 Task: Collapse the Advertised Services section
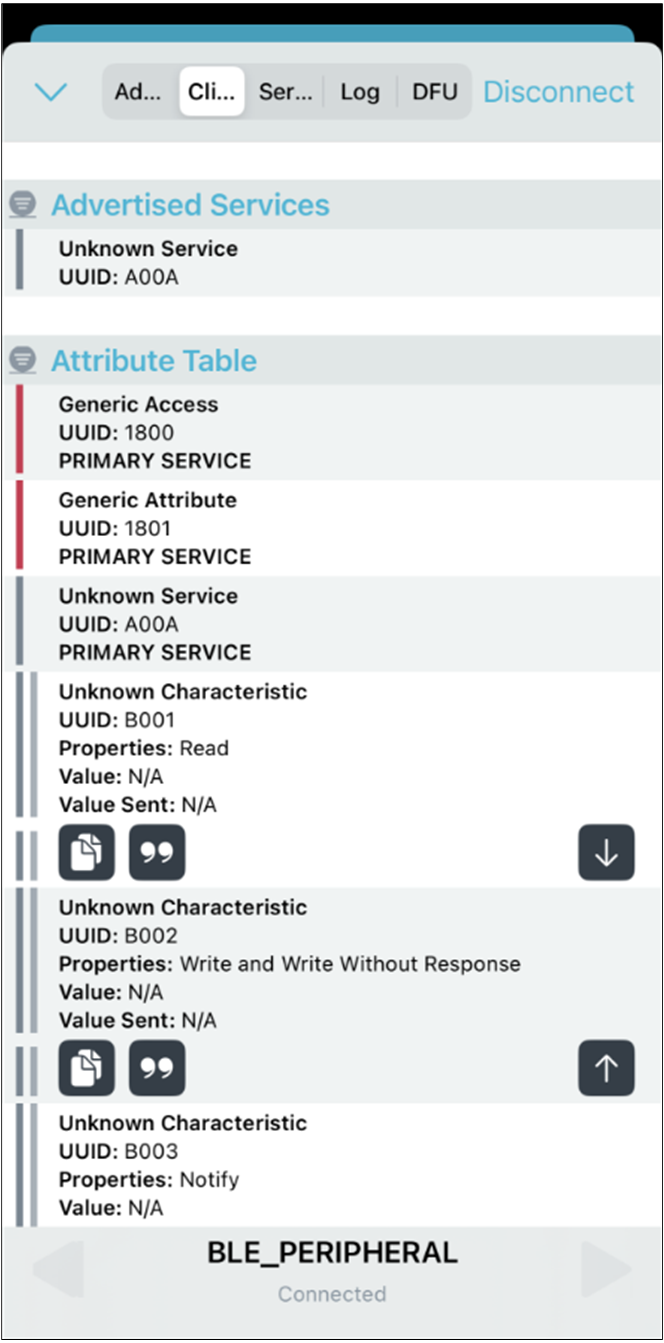[22, 206]
